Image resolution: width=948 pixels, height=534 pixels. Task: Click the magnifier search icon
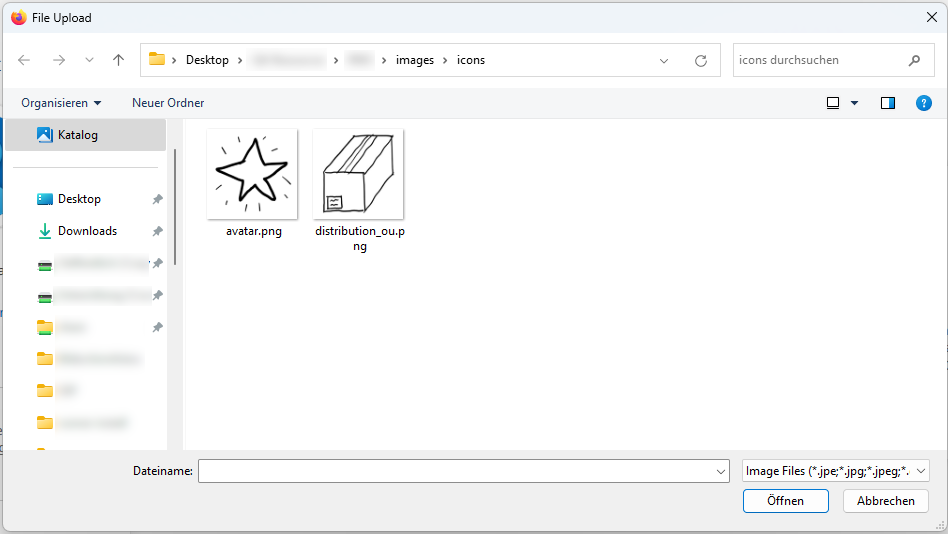[x=914, y=60]
